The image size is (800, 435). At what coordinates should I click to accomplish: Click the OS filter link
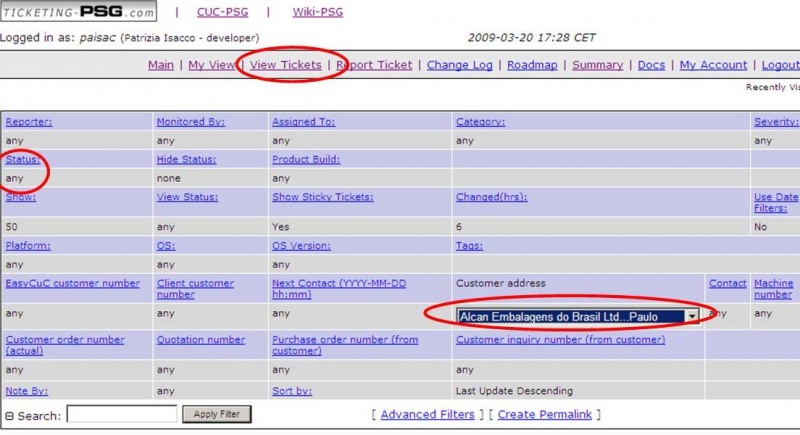[x=166, y=246]
